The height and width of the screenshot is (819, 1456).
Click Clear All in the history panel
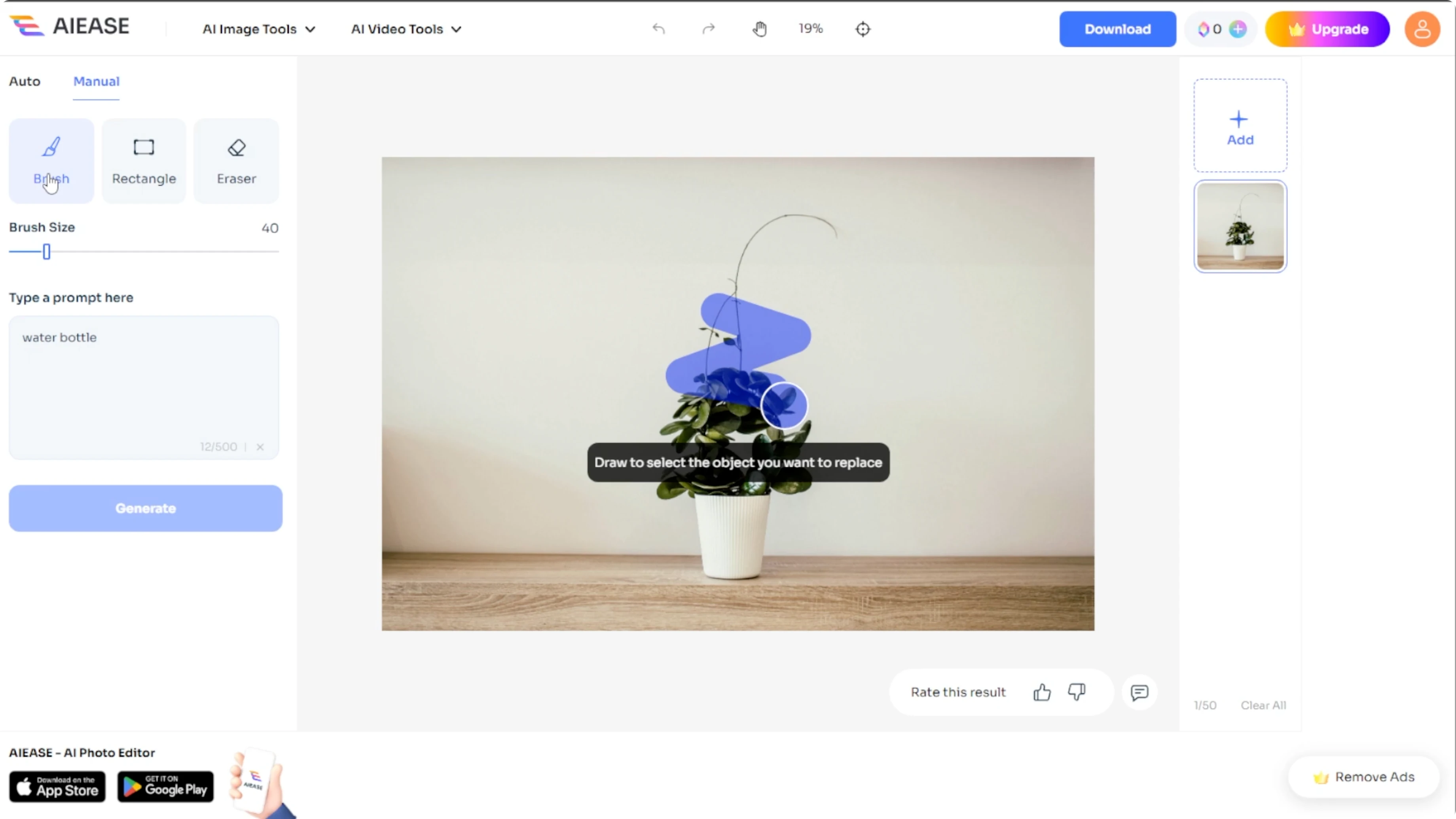pos(1263,705)
